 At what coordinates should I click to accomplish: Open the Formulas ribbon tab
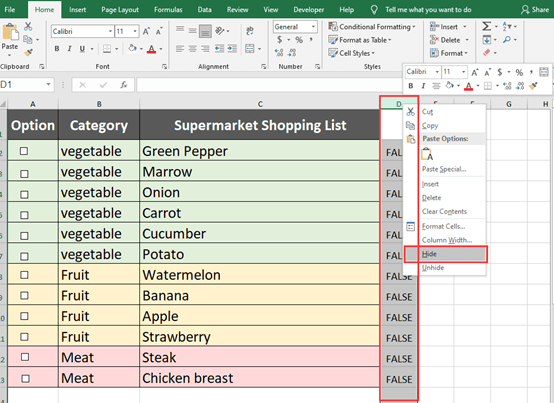[x=168, y=10]
